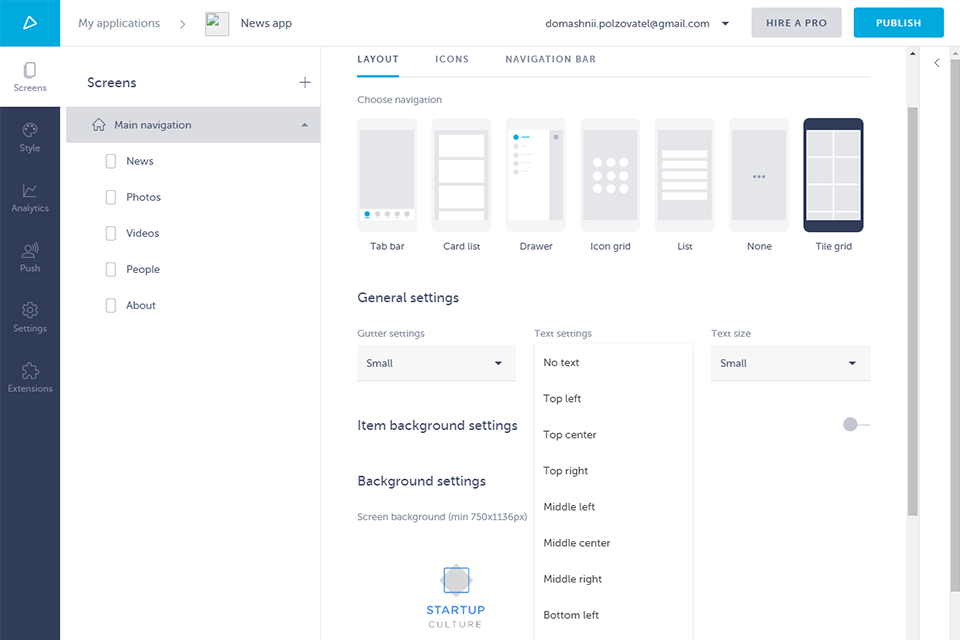Go to My applications breadcrumb
960x640 pixels.
point(119,23)
